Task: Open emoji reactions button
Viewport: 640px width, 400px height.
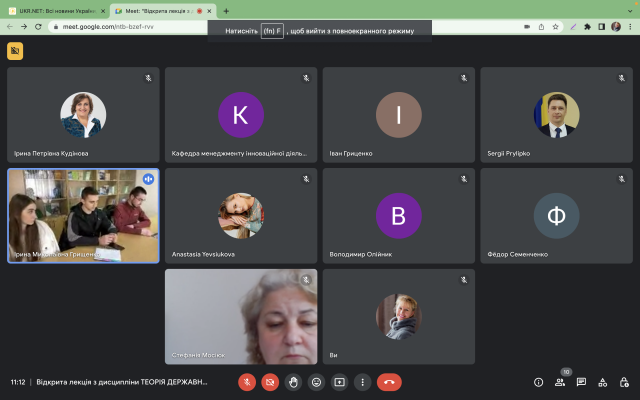Action: coord(316,382)
